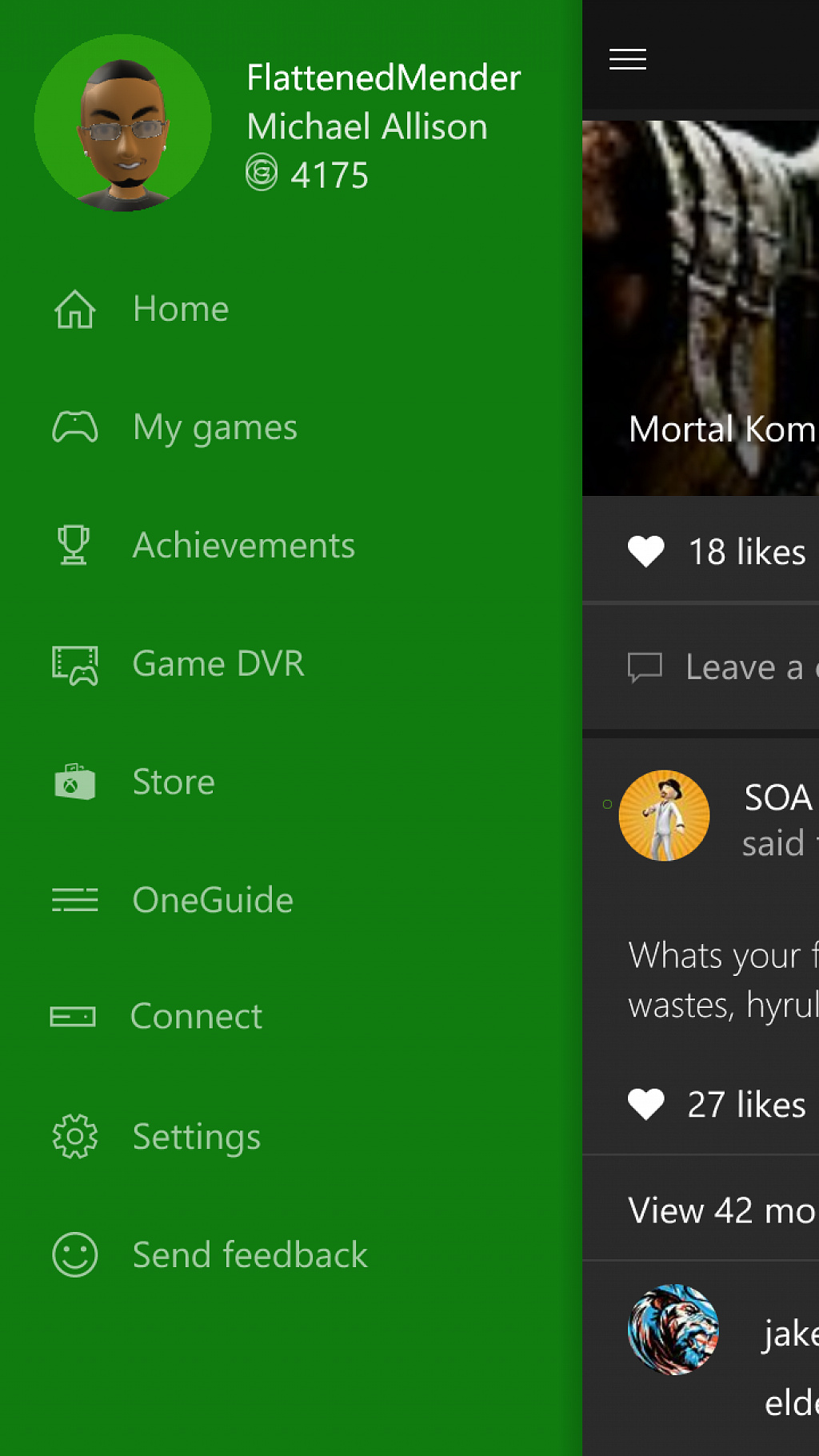Like the post with 18 likes
Image resolution: width=819 pixels, height=1456 pixels.
point(646,551)
